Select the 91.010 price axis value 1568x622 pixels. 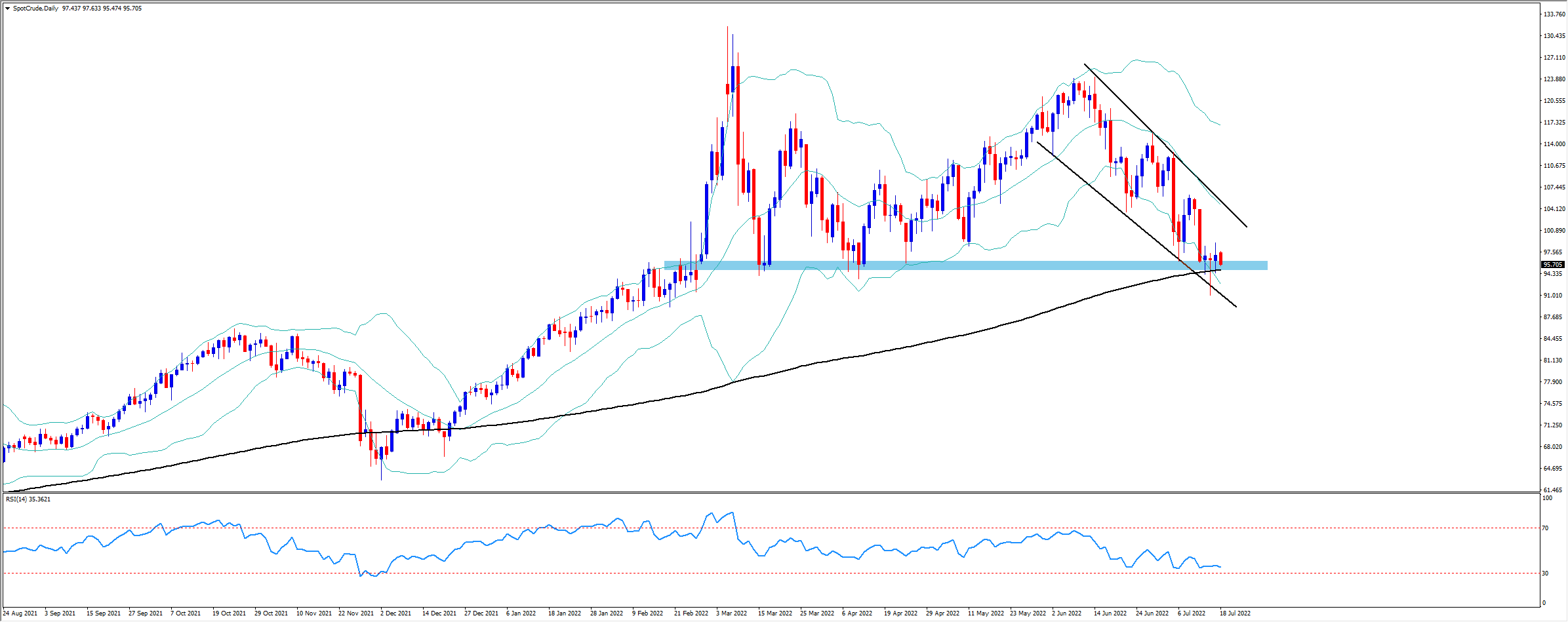tap(1552, 296)
